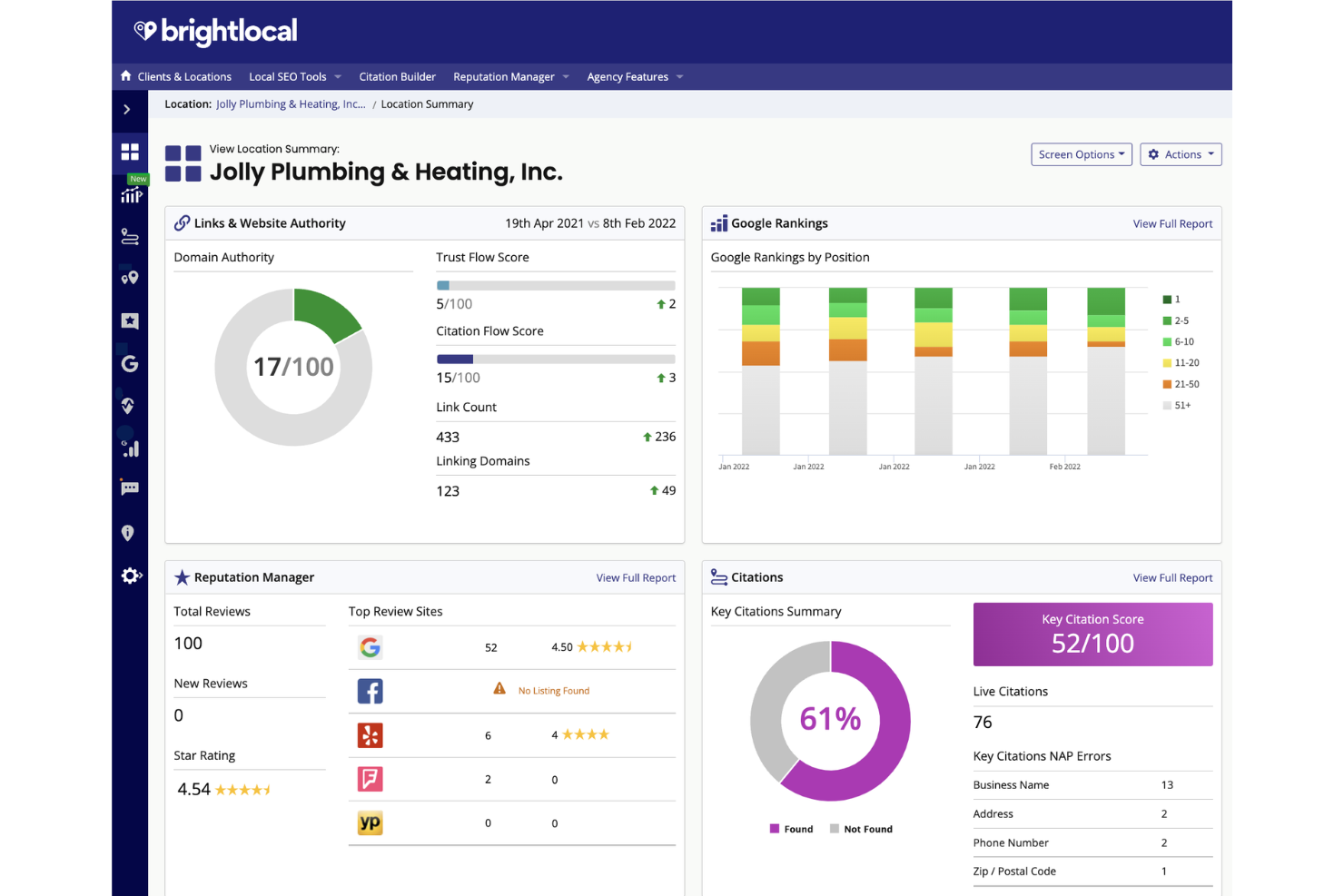Click the Phone Number NAP errors row
The width and height of the screenshot is (1344, 896).
(1092, 843)
